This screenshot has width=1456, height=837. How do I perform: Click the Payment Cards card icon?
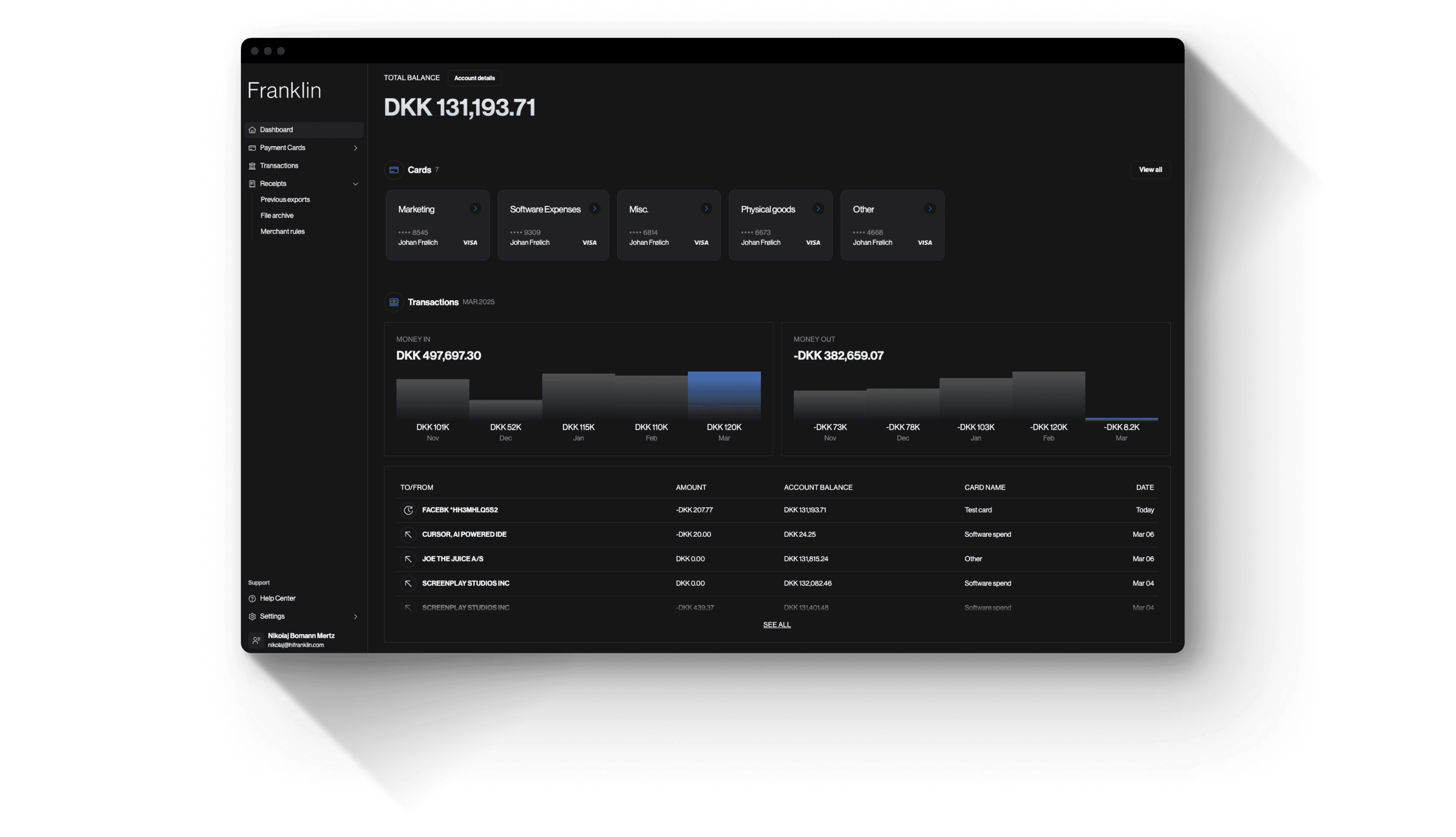click(x=252, y=148)
